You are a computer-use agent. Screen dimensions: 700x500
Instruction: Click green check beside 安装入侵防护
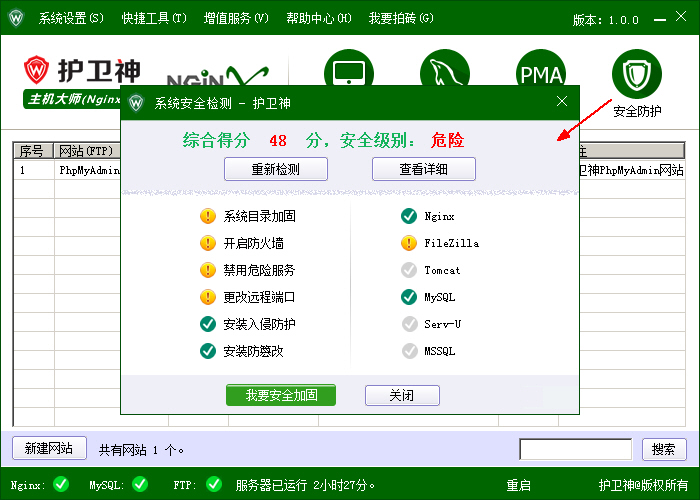point(208,324)
